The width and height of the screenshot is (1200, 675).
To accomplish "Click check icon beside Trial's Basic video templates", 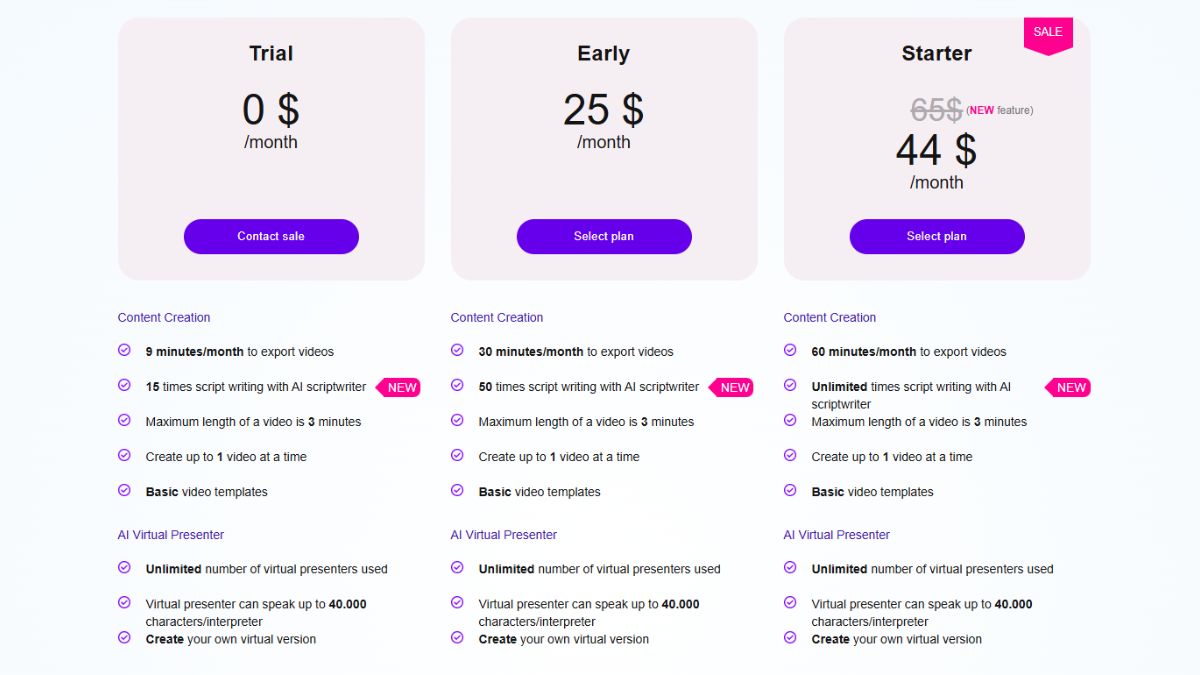I will [x=124, y=490].
